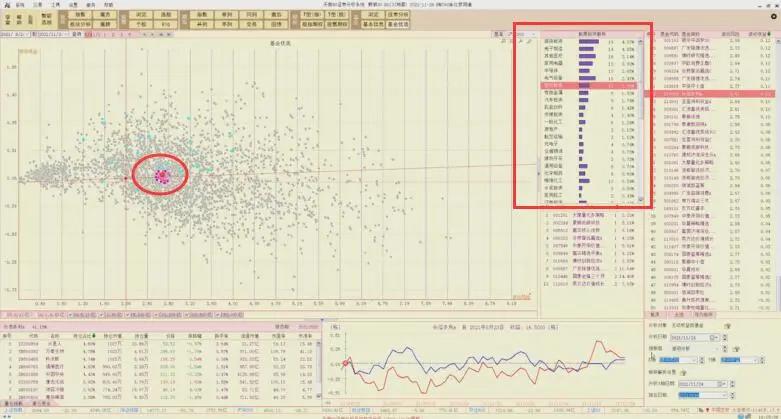
Task: Click the down arrow of the sector list scrollbar
Action: click(x=640, y=199)
